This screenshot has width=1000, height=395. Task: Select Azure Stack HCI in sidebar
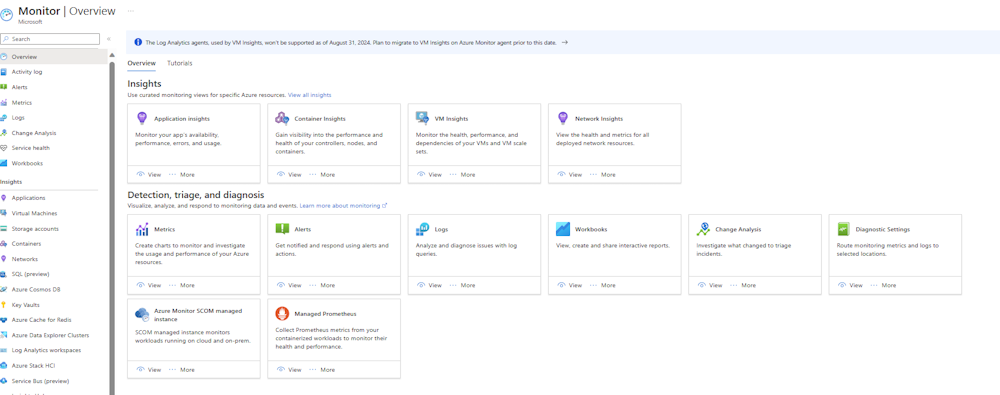tap(33, 366)
